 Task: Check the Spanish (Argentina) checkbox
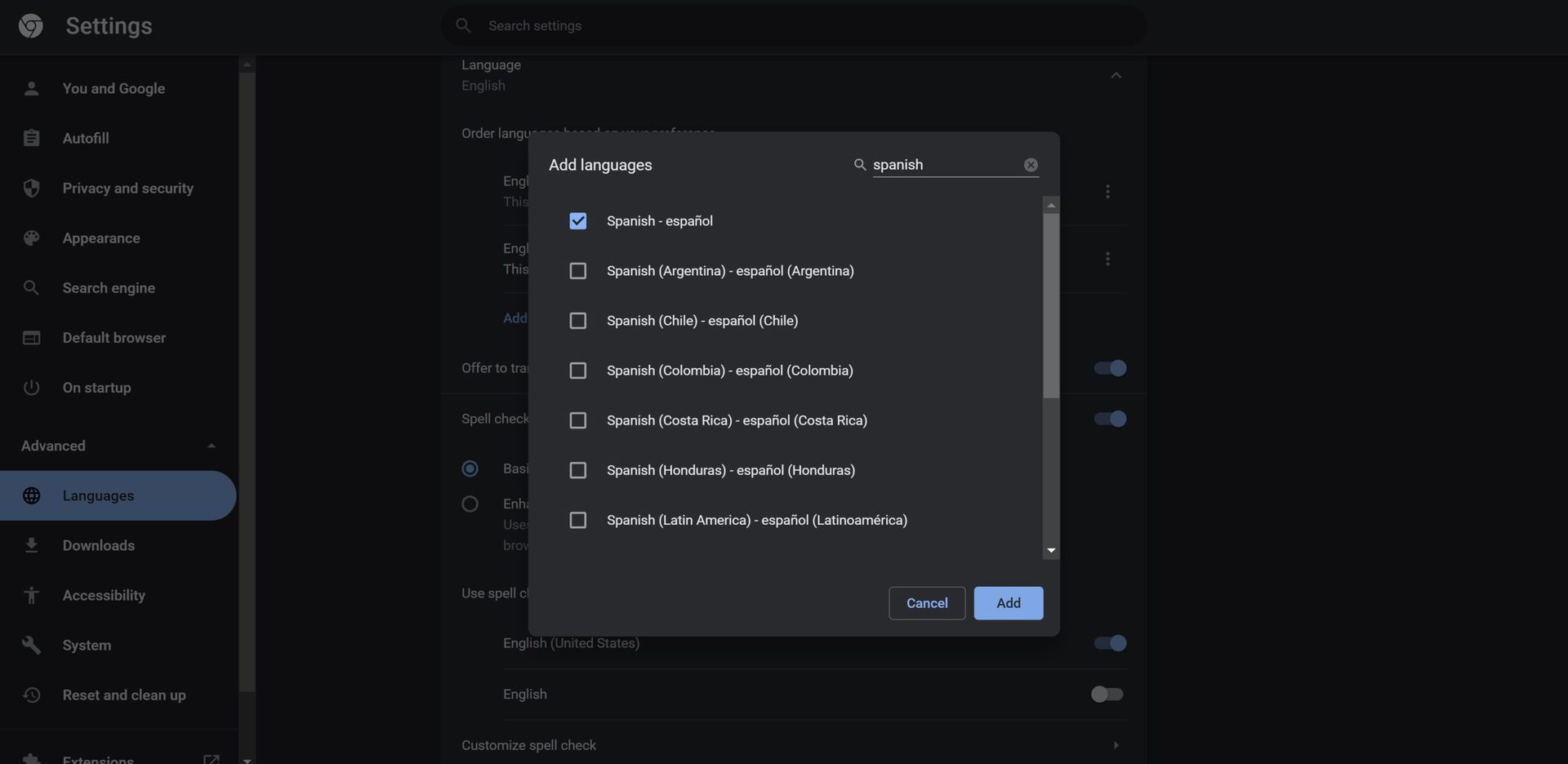[x=577, y=271]
